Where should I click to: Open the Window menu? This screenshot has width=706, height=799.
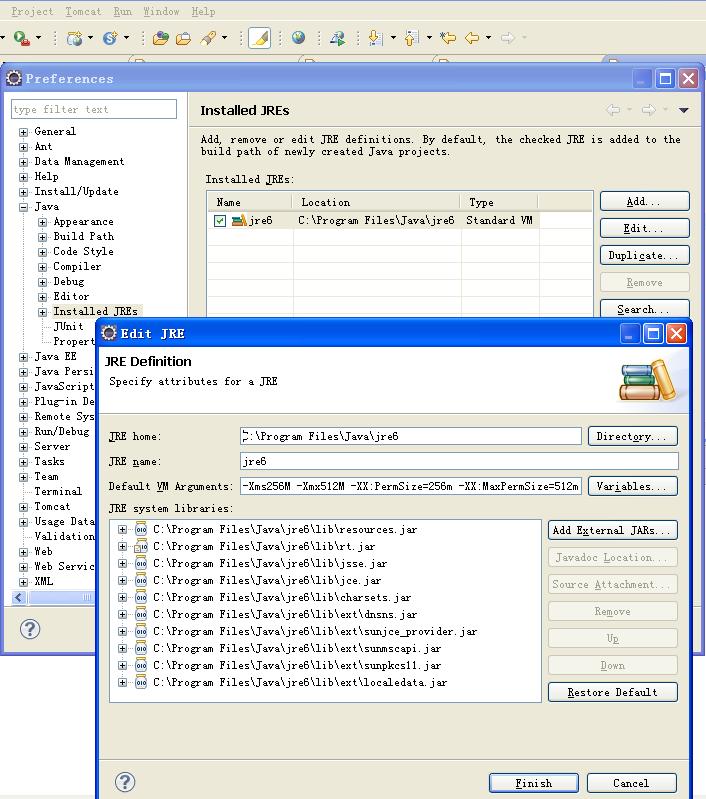coord(161,11)
